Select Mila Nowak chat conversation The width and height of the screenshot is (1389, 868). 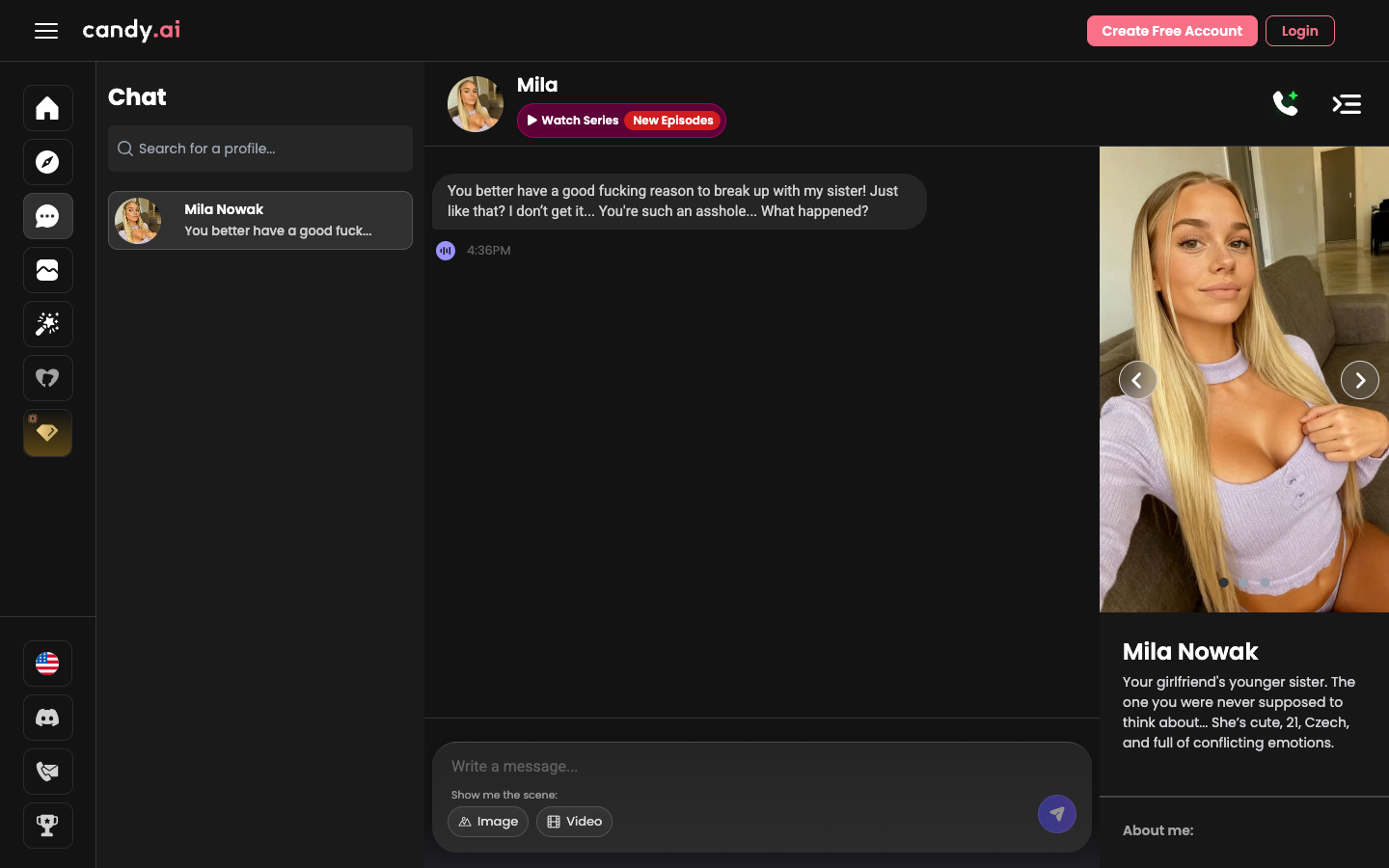click(260, 220)
